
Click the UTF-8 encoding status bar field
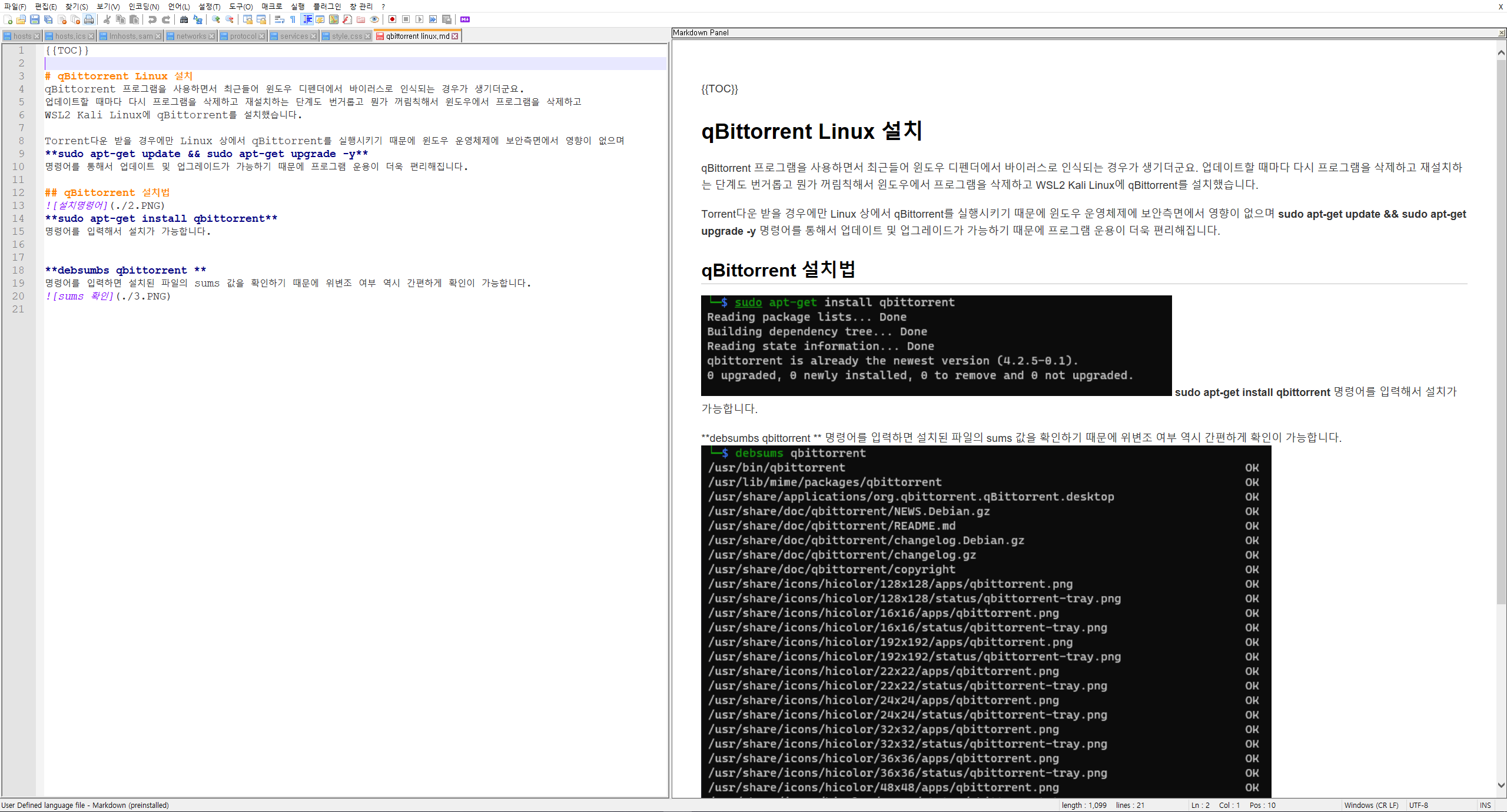(1419, 805)
